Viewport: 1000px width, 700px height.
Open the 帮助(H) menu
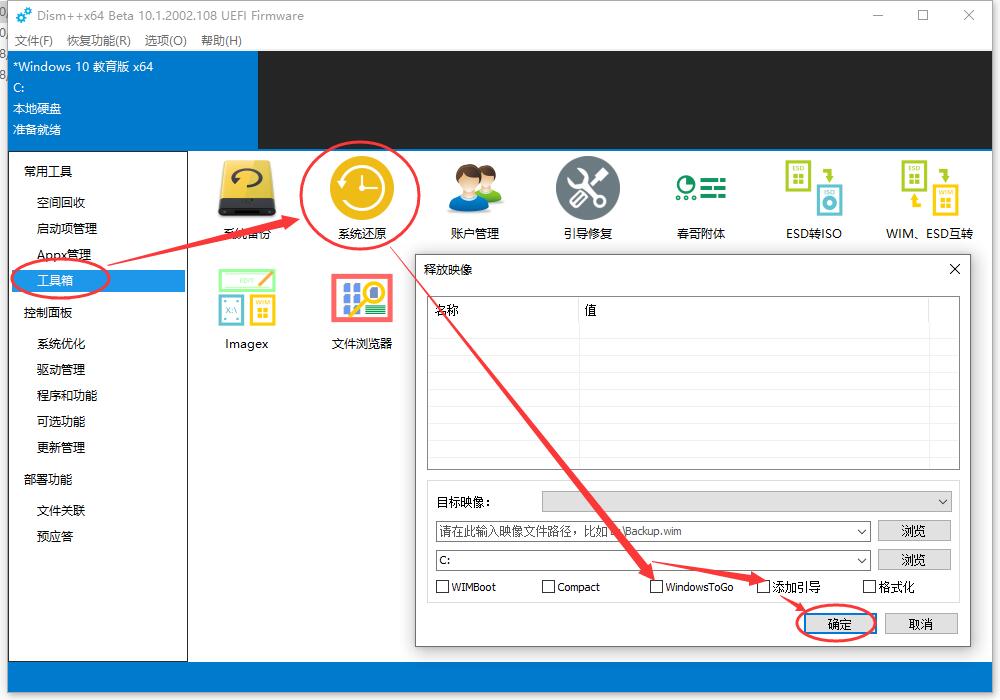[x=221, y=41]
